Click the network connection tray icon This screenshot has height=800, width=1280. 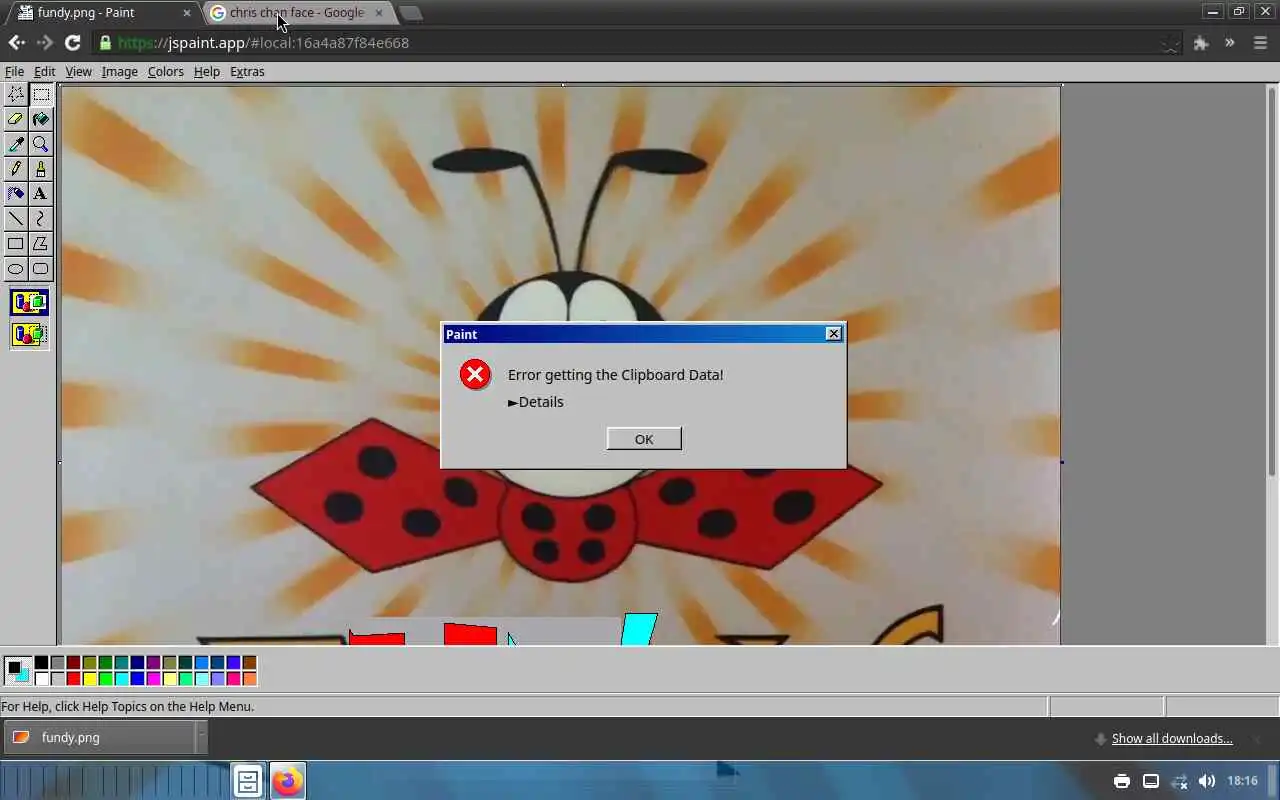coord(1179,781)
